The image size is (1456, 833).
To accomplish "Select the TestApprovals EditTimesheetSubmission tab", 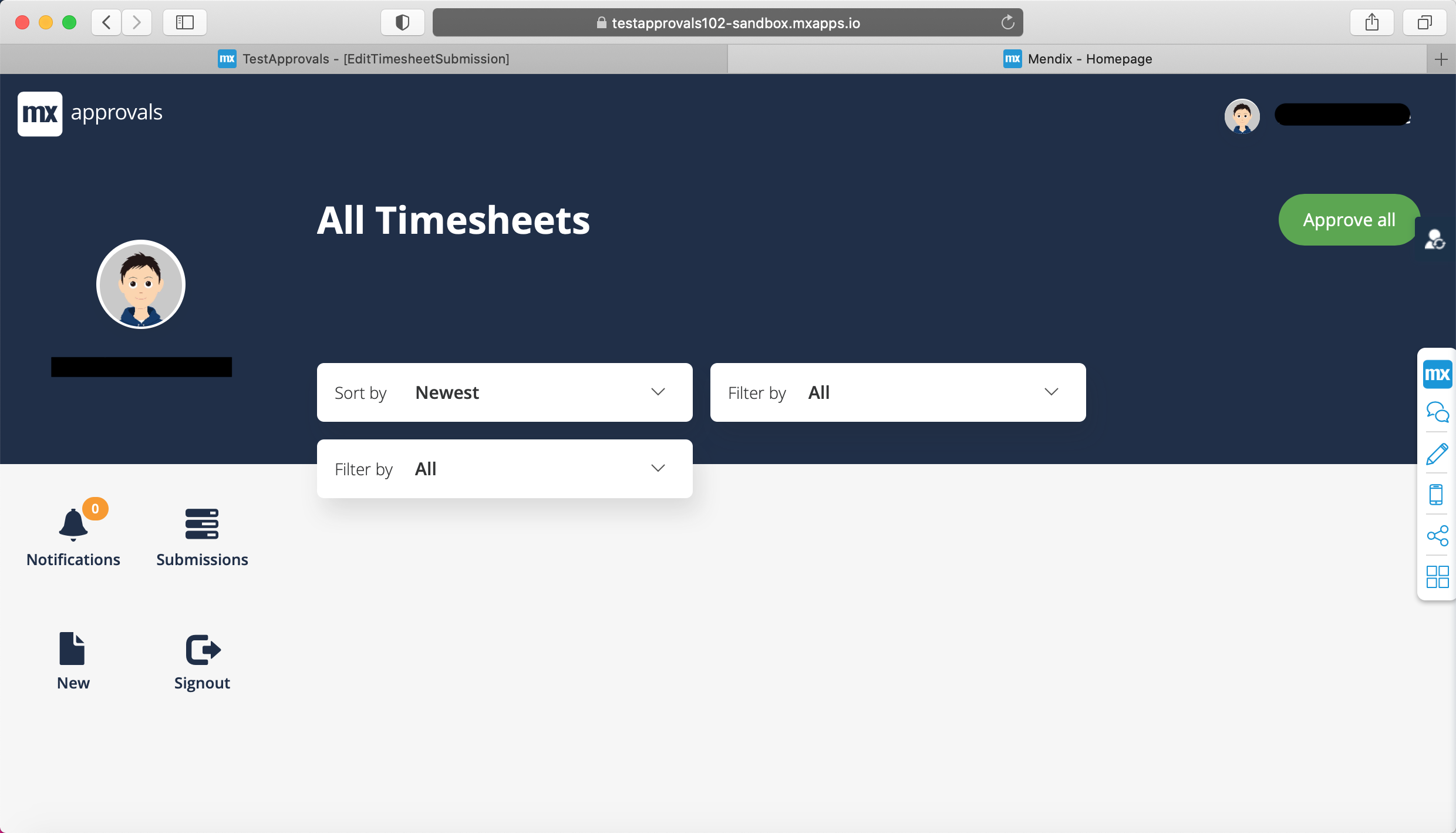I will 363,59.
